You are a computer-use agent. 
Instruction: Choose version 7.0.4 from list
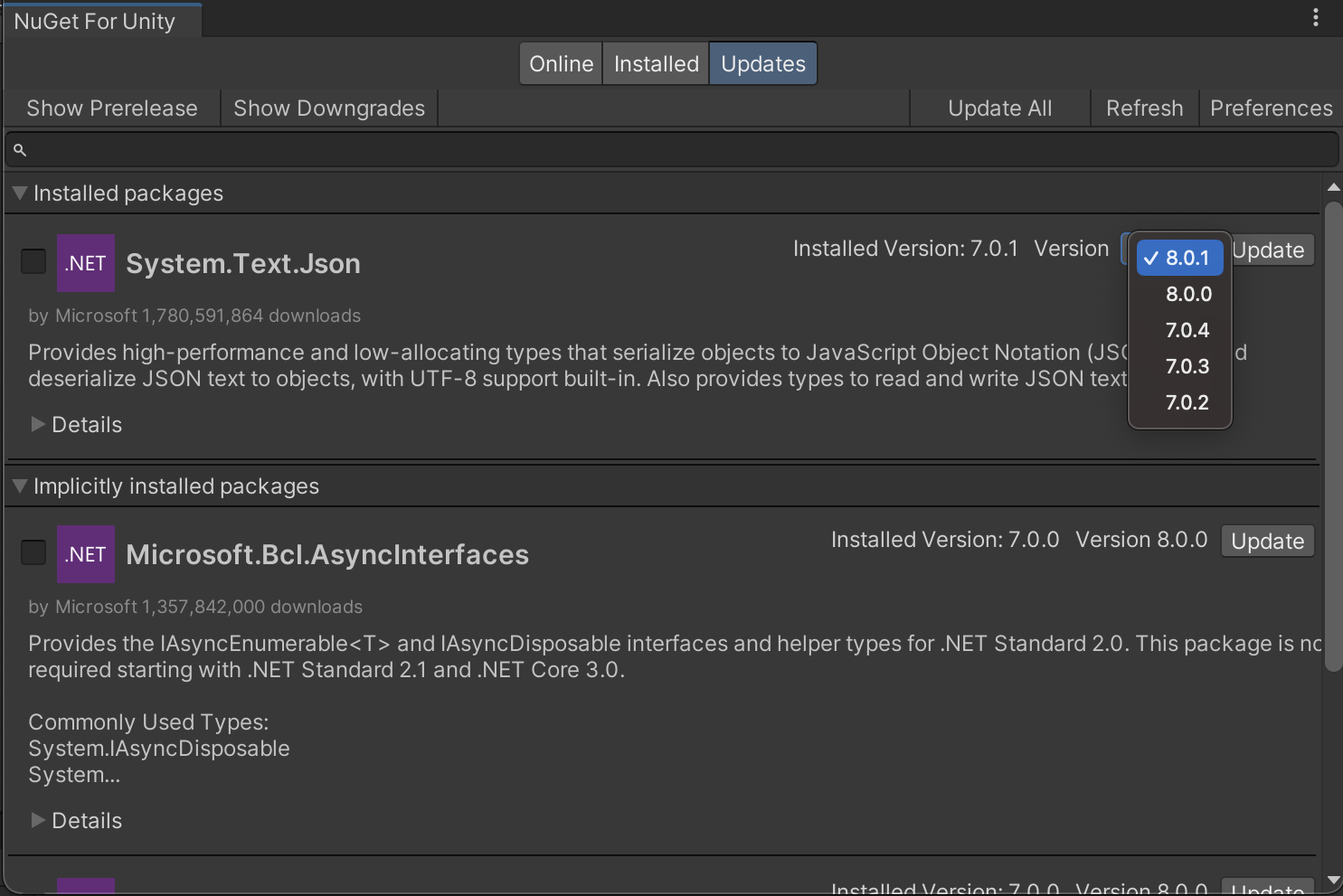[1180, 330]
